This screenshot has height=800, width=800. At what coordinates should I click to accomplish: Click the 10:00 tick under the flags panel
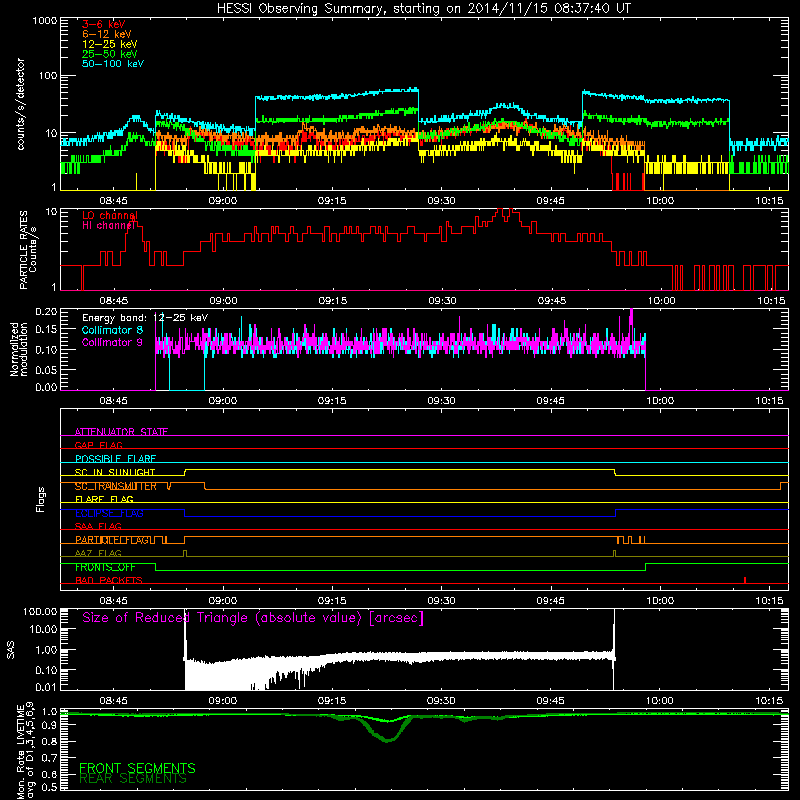coord(660,601)
